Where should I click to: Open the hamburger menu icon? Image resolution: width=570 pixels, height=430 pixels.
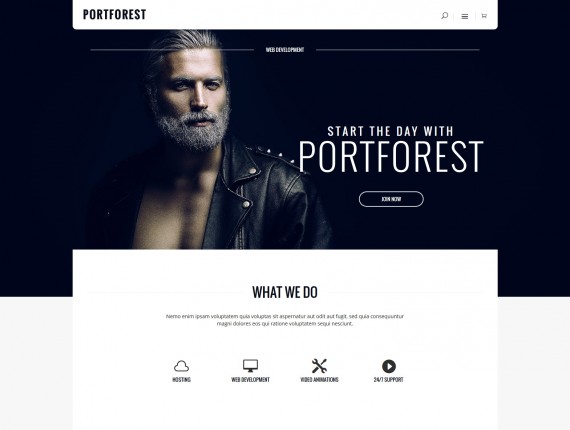[x=465, y=16]
